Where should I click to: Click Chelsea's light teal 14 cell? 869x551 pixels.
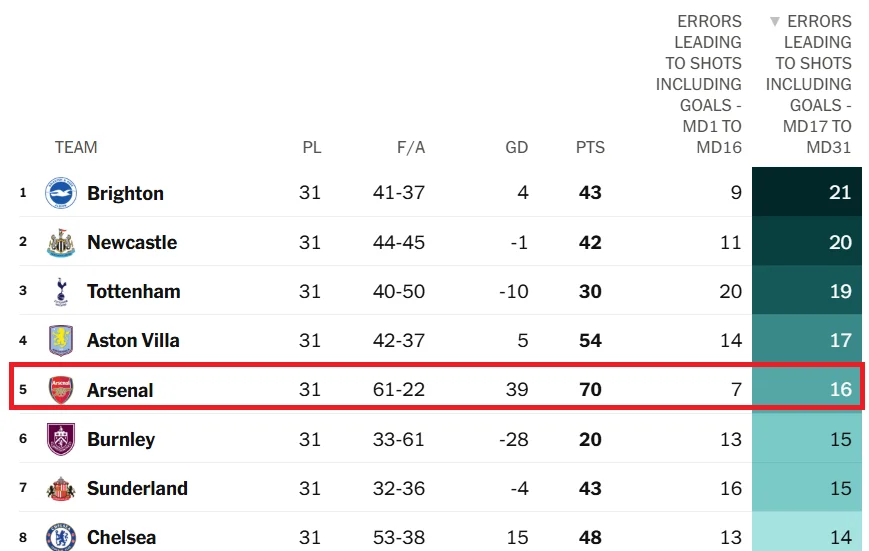pos(807,537)
